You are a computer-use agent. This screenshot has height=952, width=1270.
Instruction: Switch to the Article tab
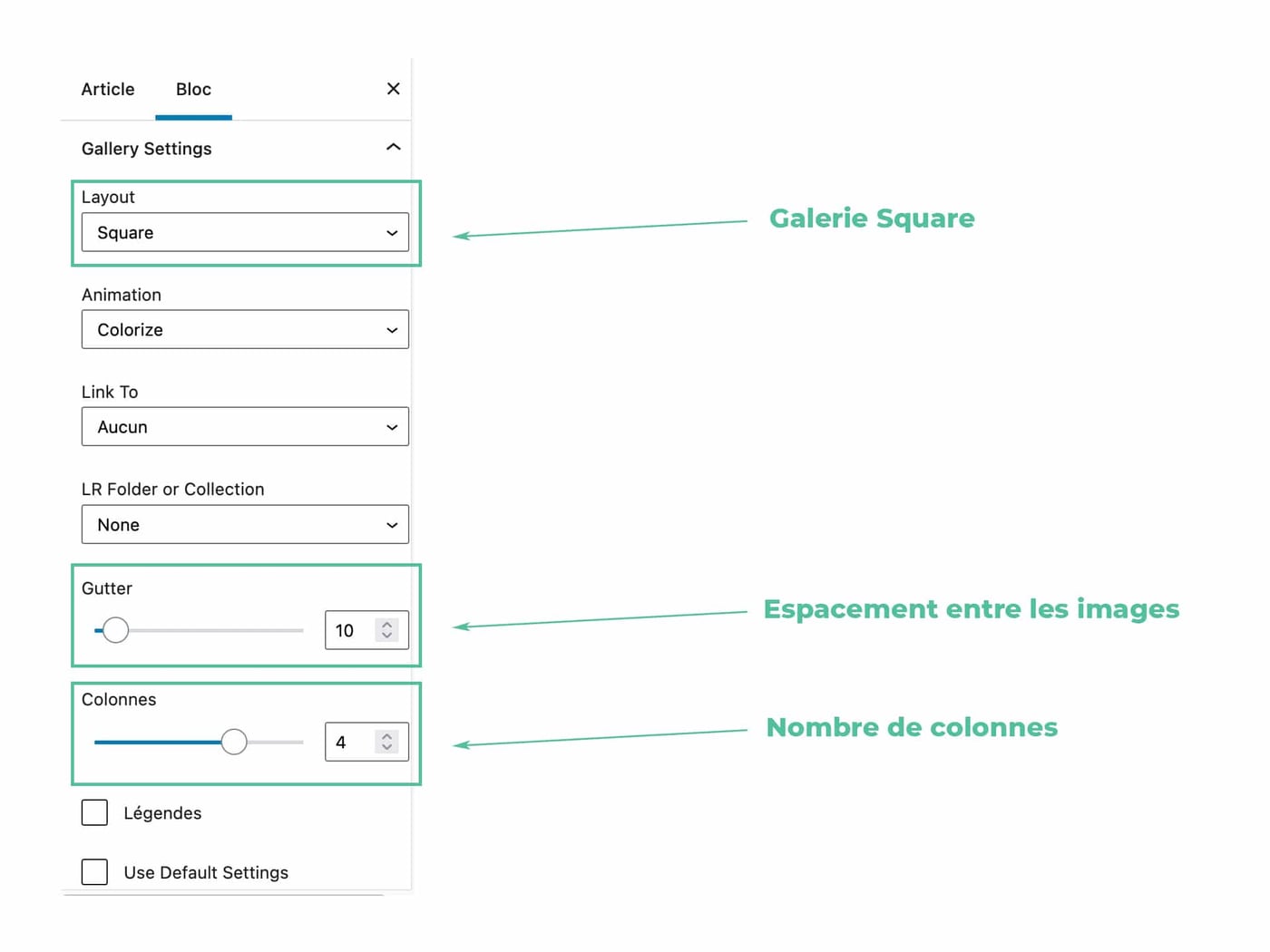[x=108, y=90]
